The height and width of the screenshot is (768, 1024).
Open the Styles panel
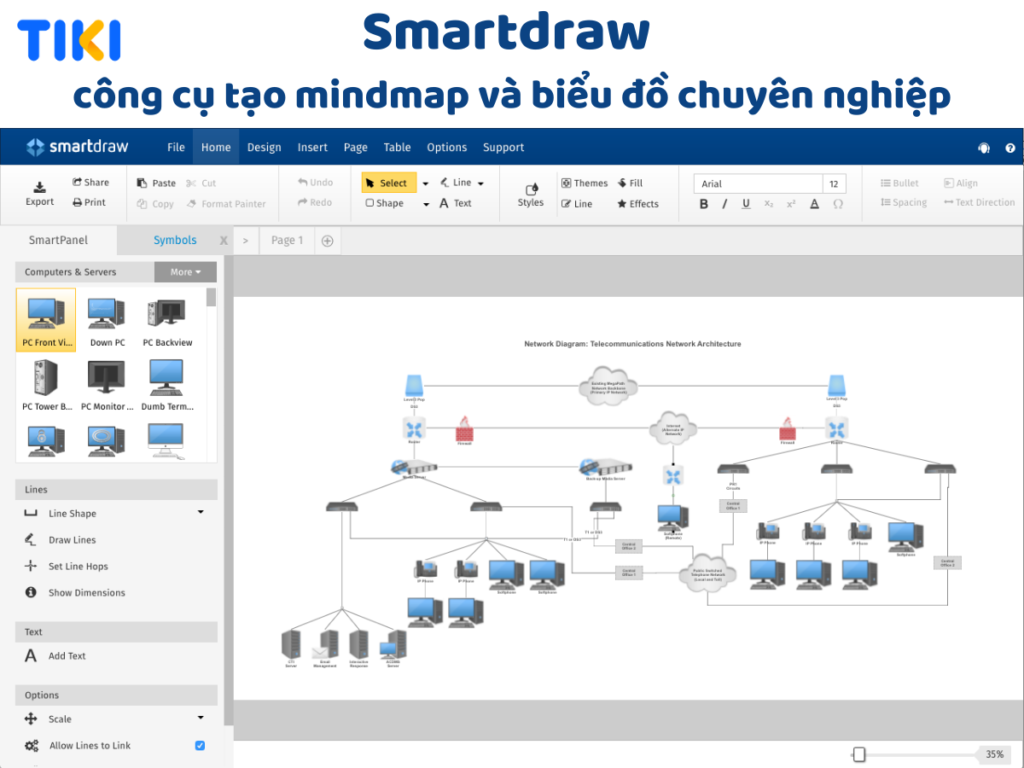(529, 193)
